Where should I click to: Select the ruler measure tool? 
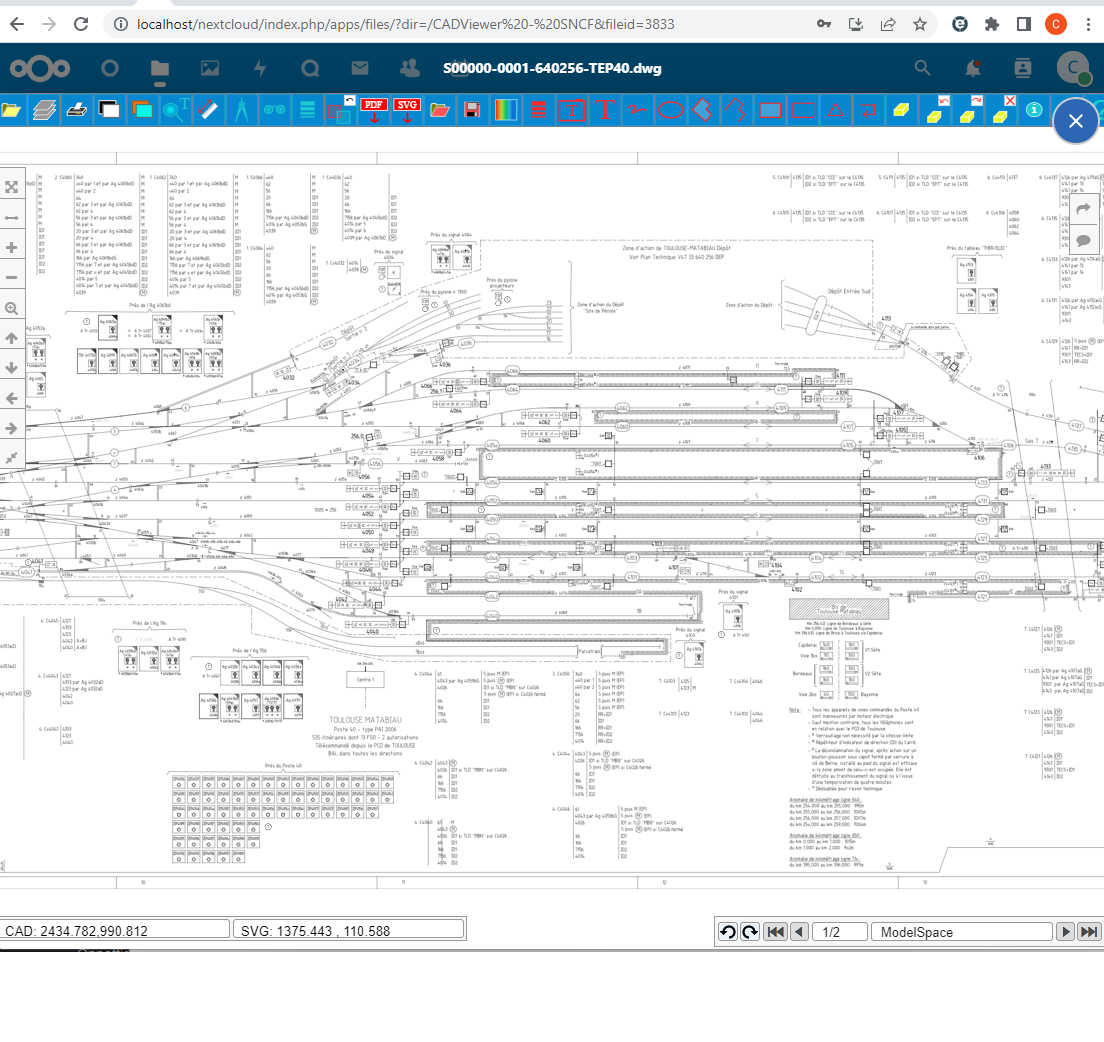208,110
